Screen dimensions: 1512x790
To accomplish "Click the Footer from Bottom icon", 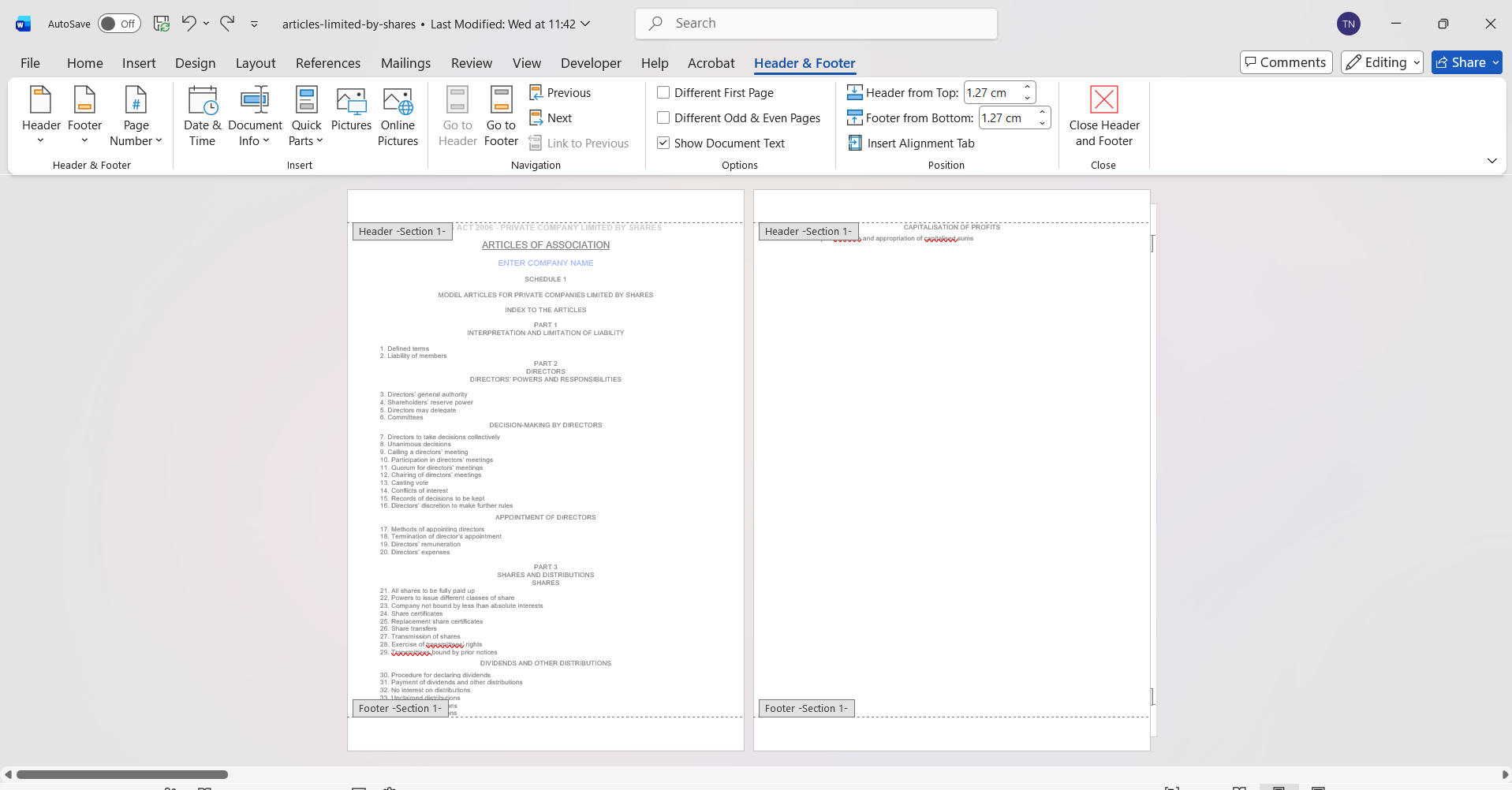I will (855, 118).
